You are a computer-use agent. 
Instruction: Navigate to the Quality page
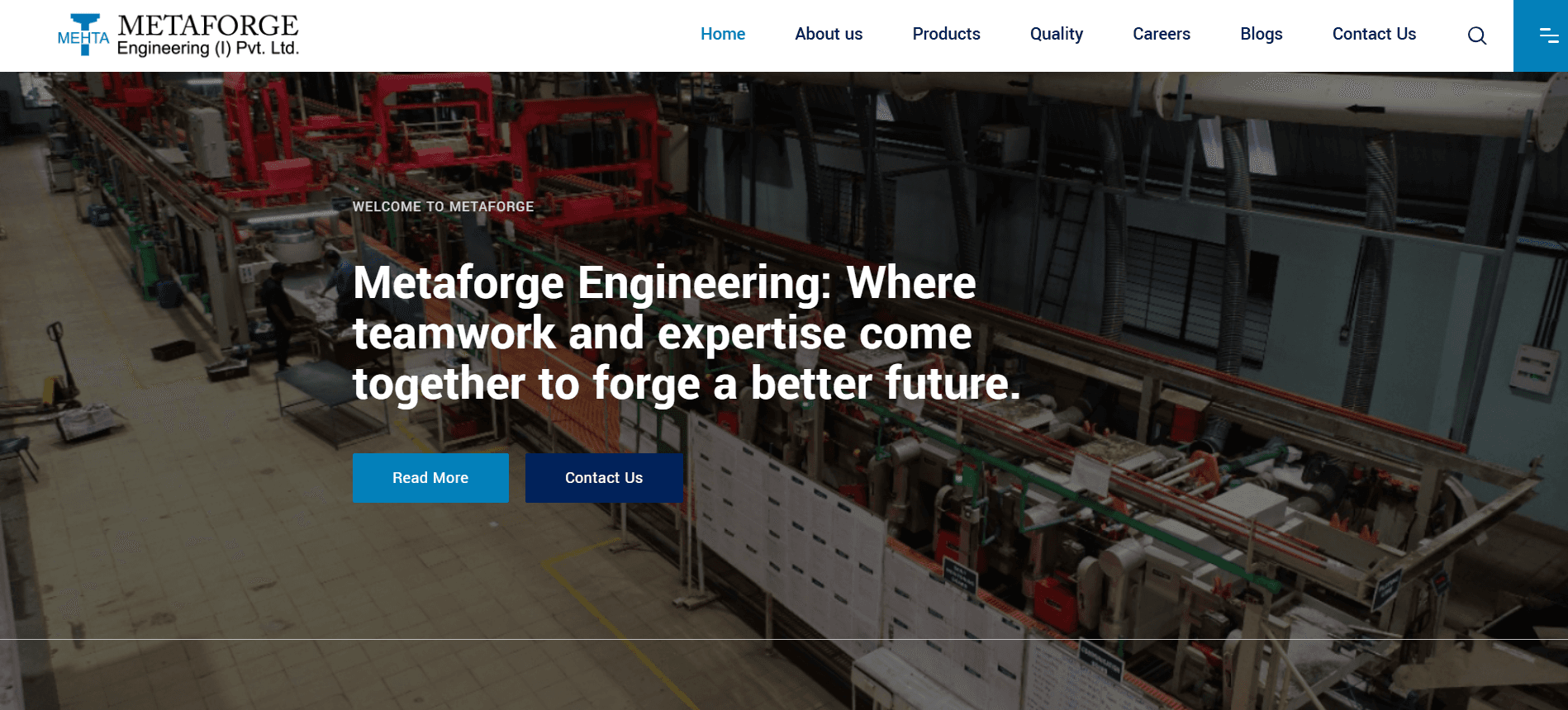1056,34
